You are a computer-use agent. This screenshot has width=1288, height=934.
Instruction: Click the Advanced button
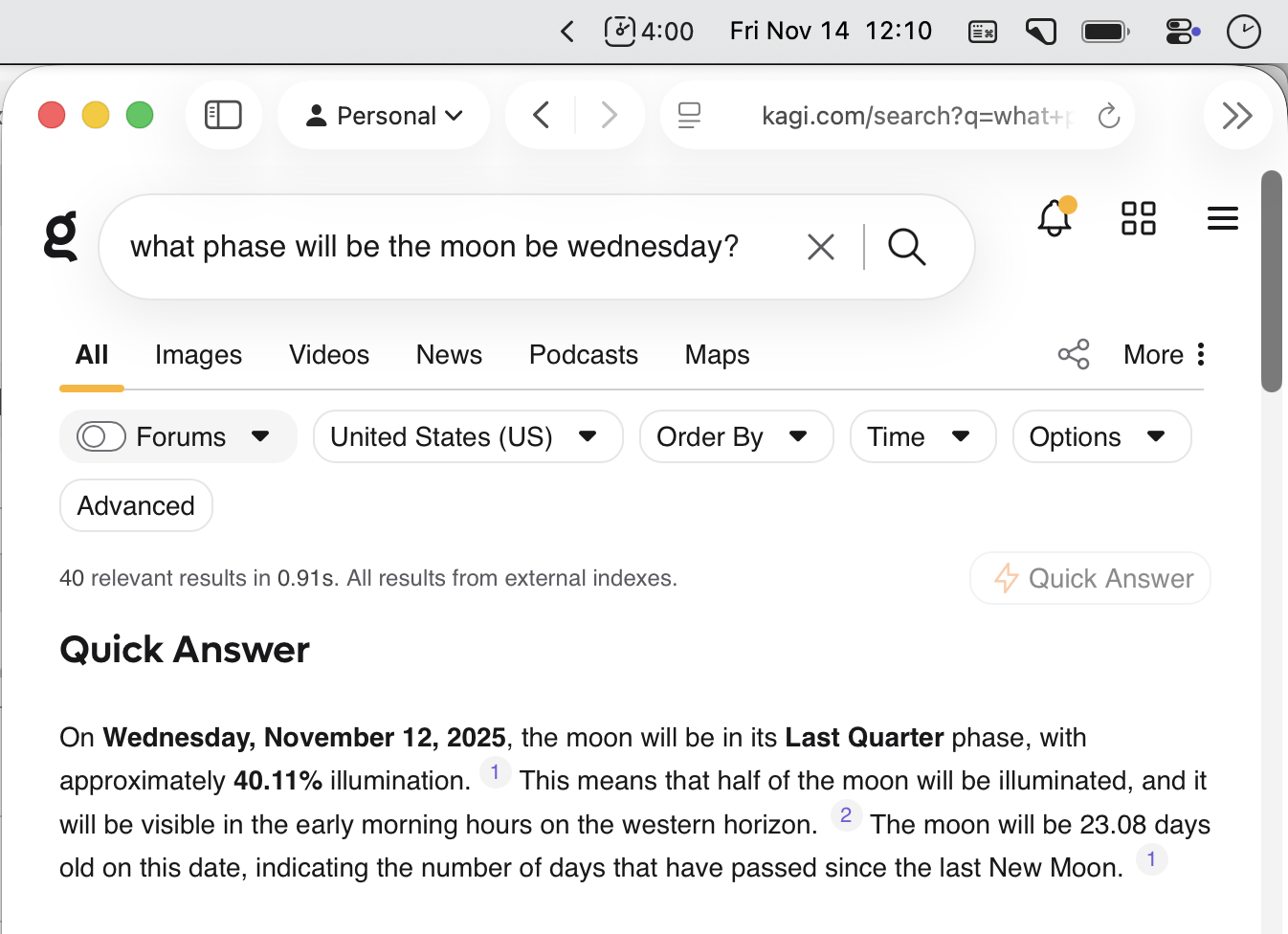click(136, 505)
